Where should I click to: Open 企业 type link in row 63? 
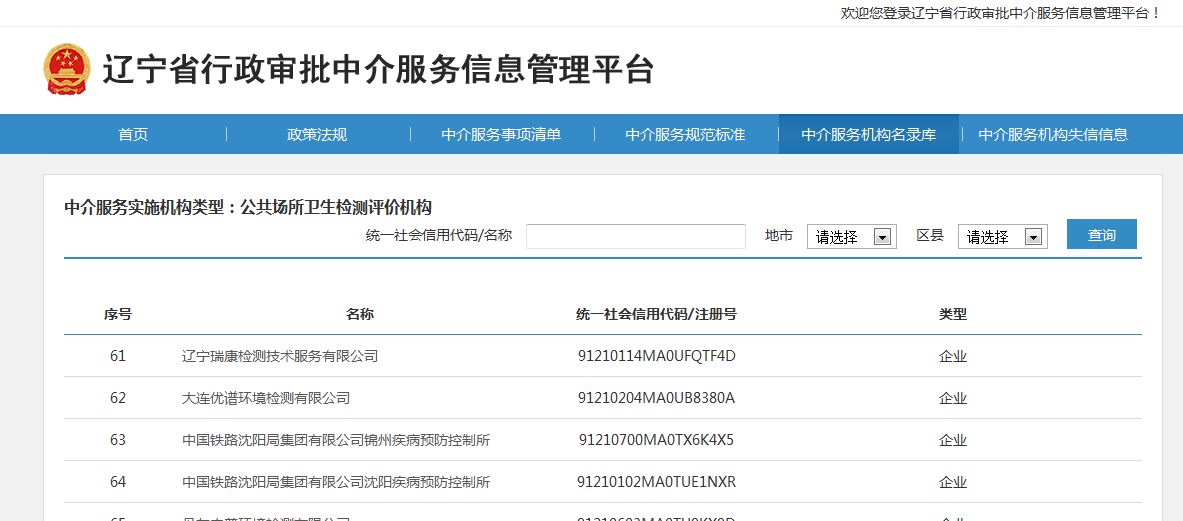(x=953, y=440)
